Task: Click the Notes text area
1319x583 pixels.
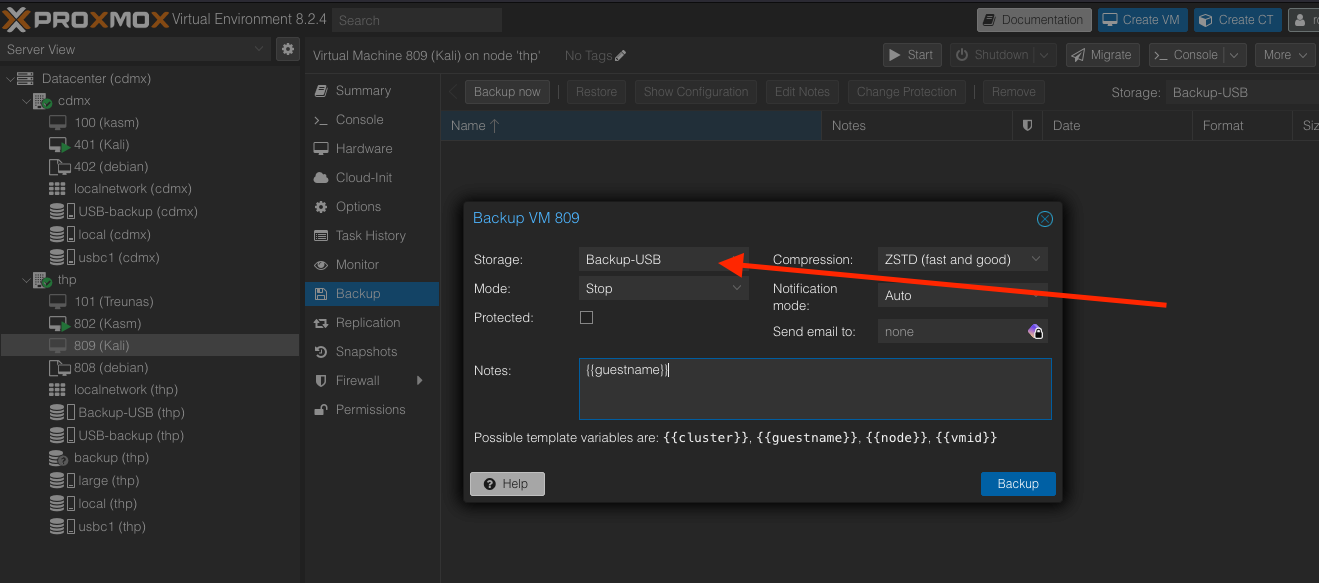Action: 814,389
